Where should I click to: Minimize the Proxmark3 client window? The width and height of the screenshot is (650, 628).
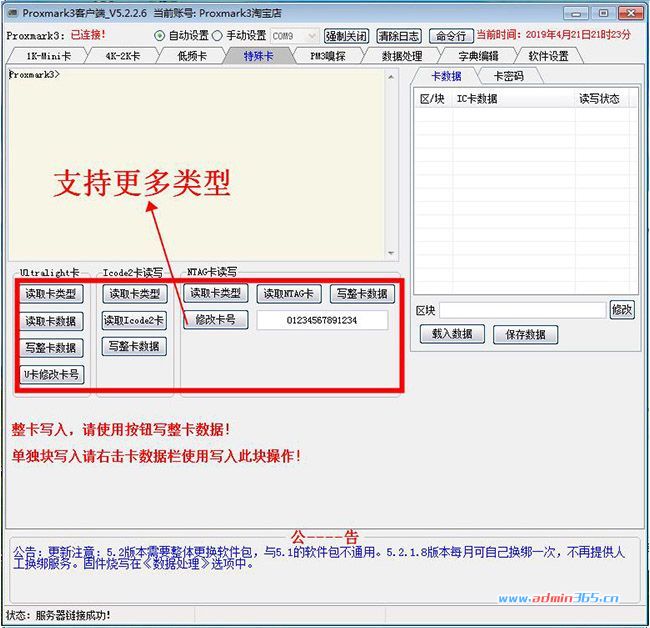point(575,13)
